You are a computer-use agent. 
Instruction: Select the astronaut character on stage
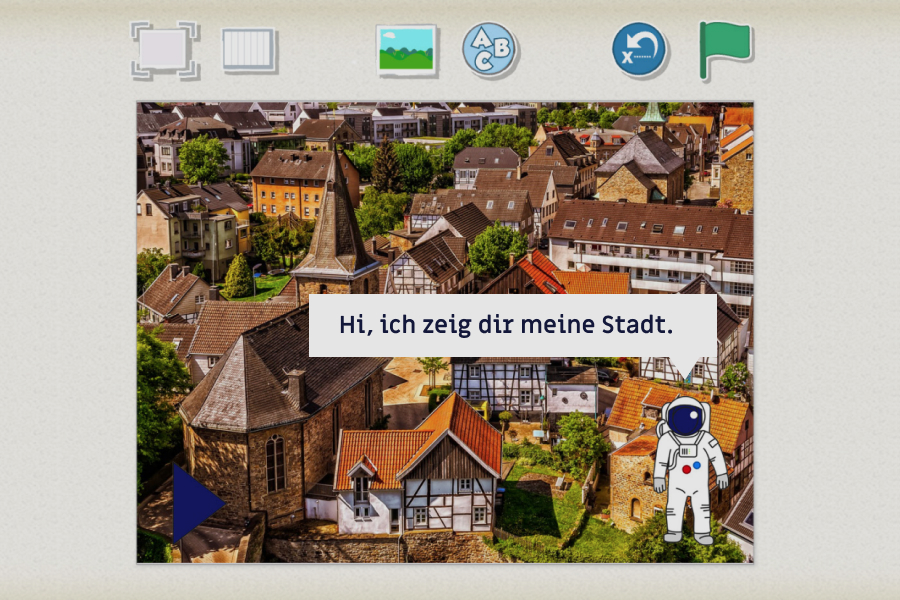click(689, 470)
